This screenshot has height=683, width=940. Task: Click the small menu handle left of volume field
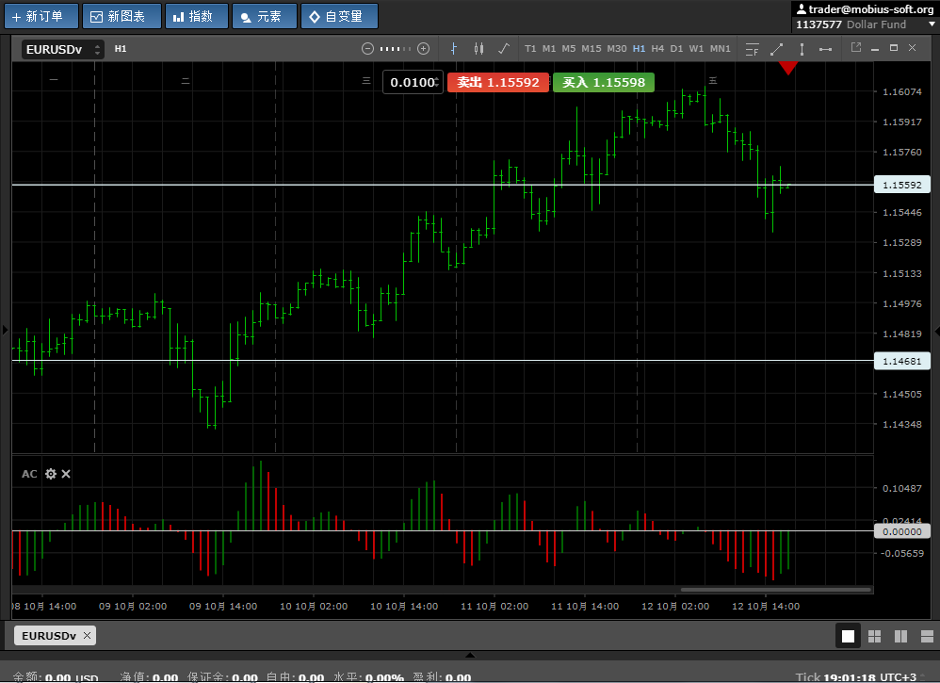tap(366, 80)
